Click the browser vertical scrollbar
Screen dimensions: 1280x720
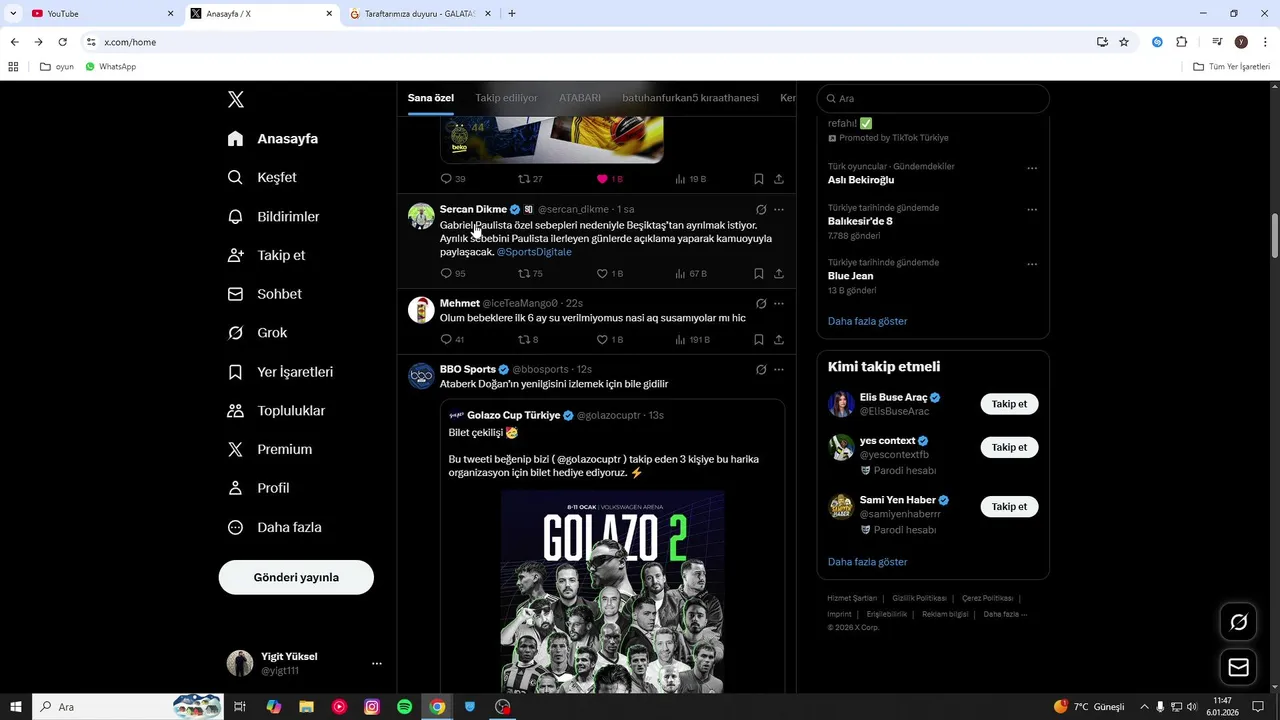click(1274, 235)
